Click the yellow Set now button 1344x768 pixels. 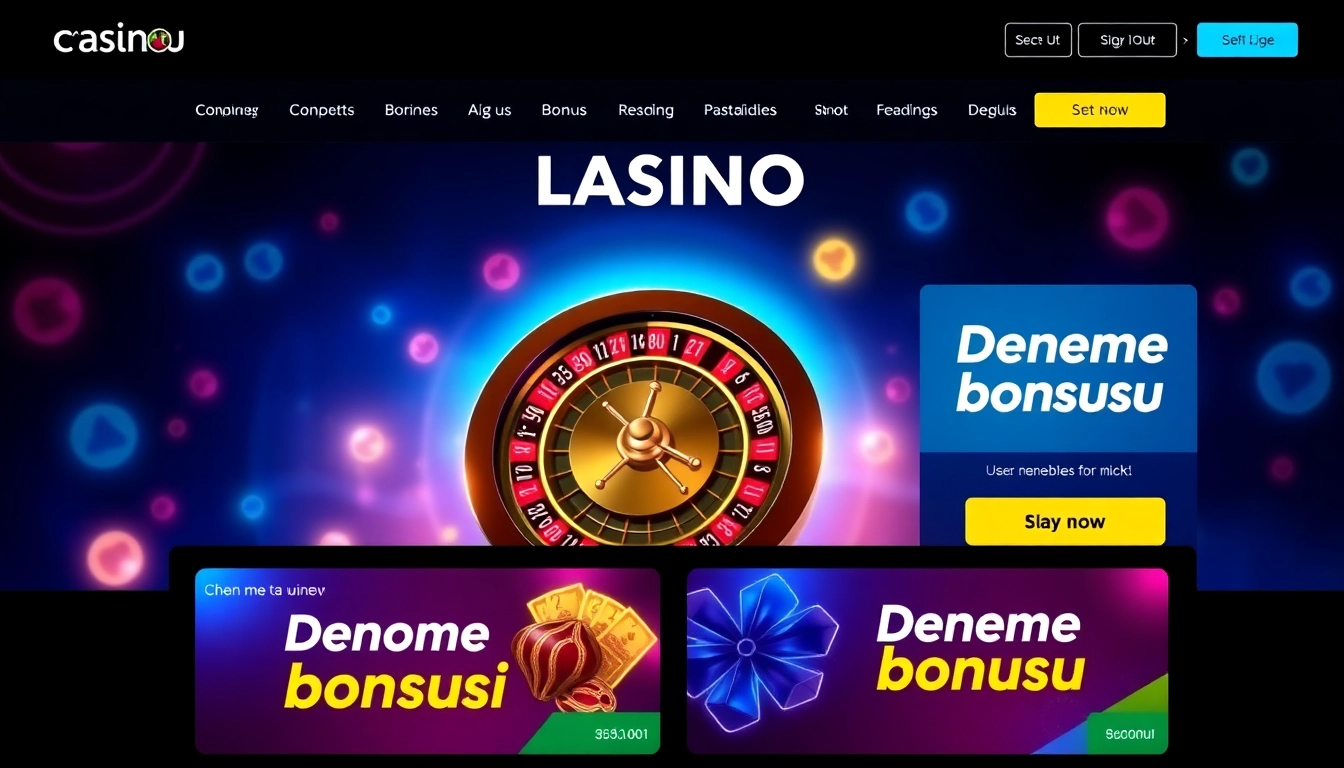(x=1100, y=110)
